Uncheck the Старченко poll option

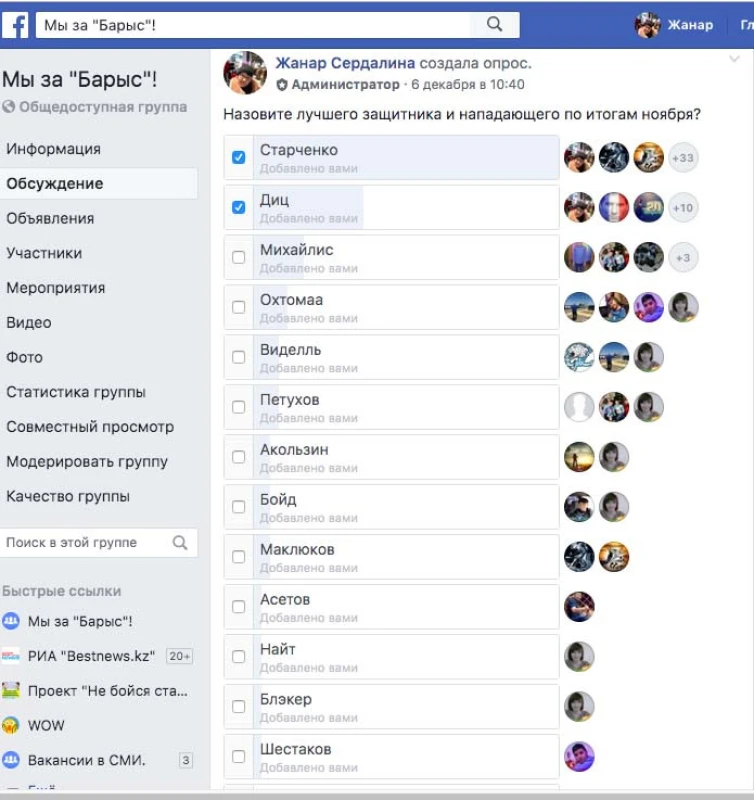pyautogui.click(x=238, y=157)
